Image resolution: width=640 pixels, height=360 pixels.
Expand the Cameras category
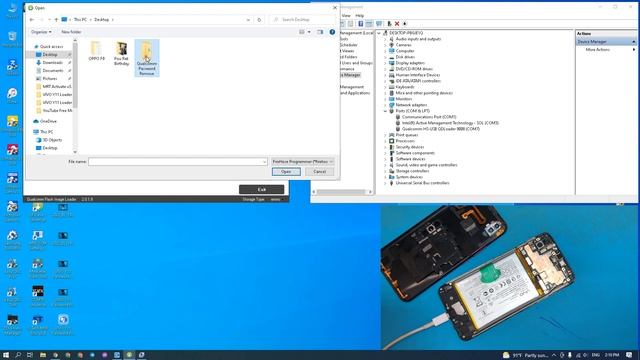[385, 45]
